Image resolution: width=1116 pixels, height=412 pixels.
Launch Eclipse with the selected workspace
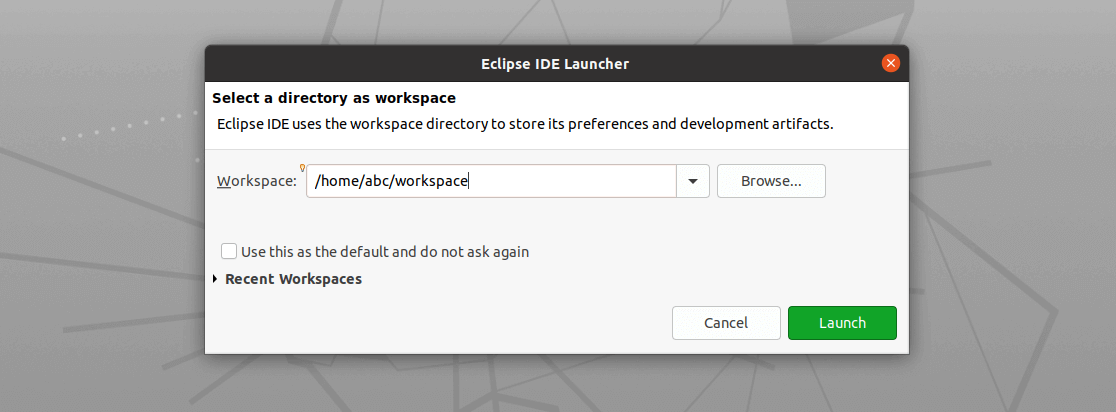click(x=842, y=323)
